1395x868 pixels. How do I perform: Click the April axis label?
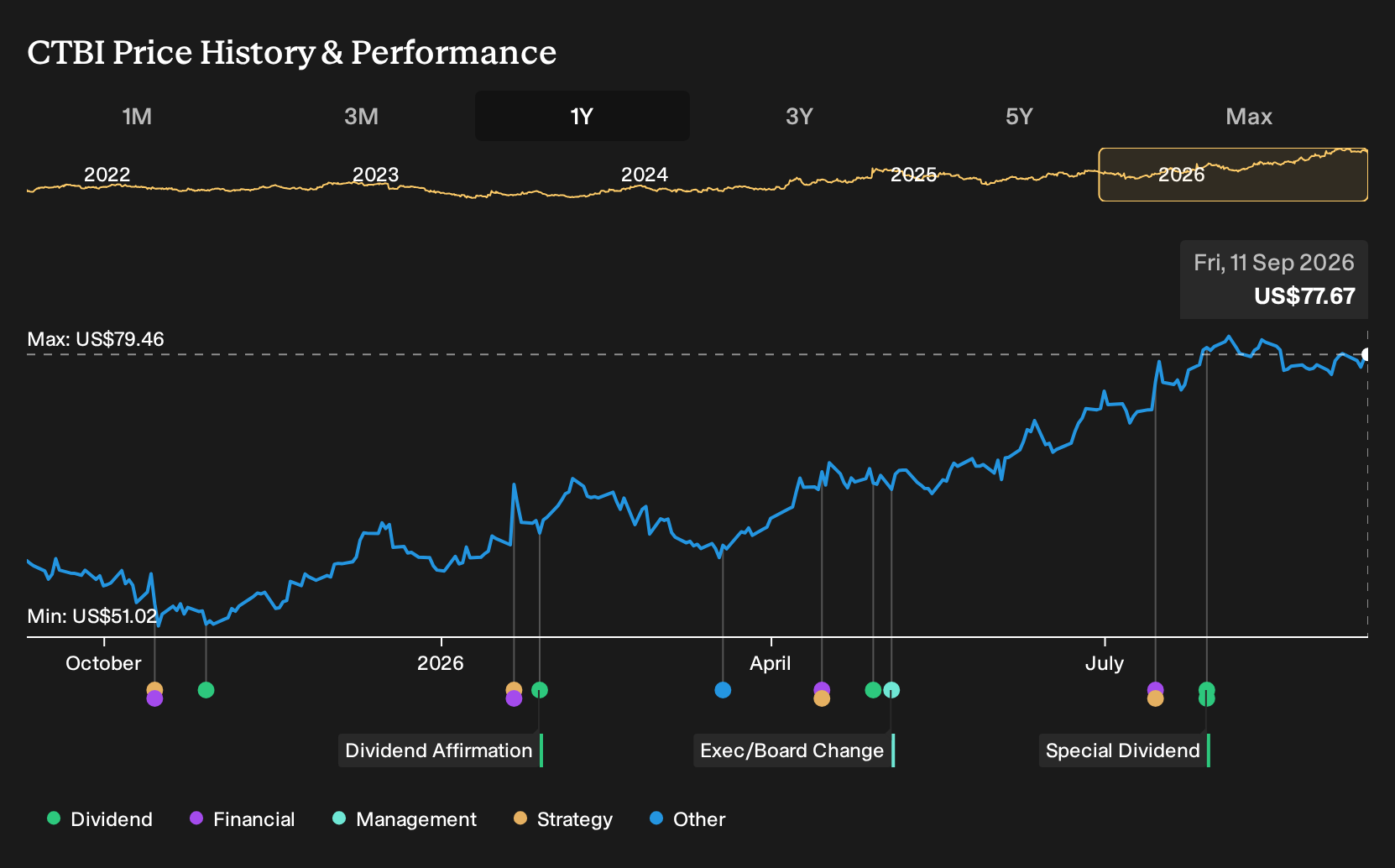coord(771,663)
